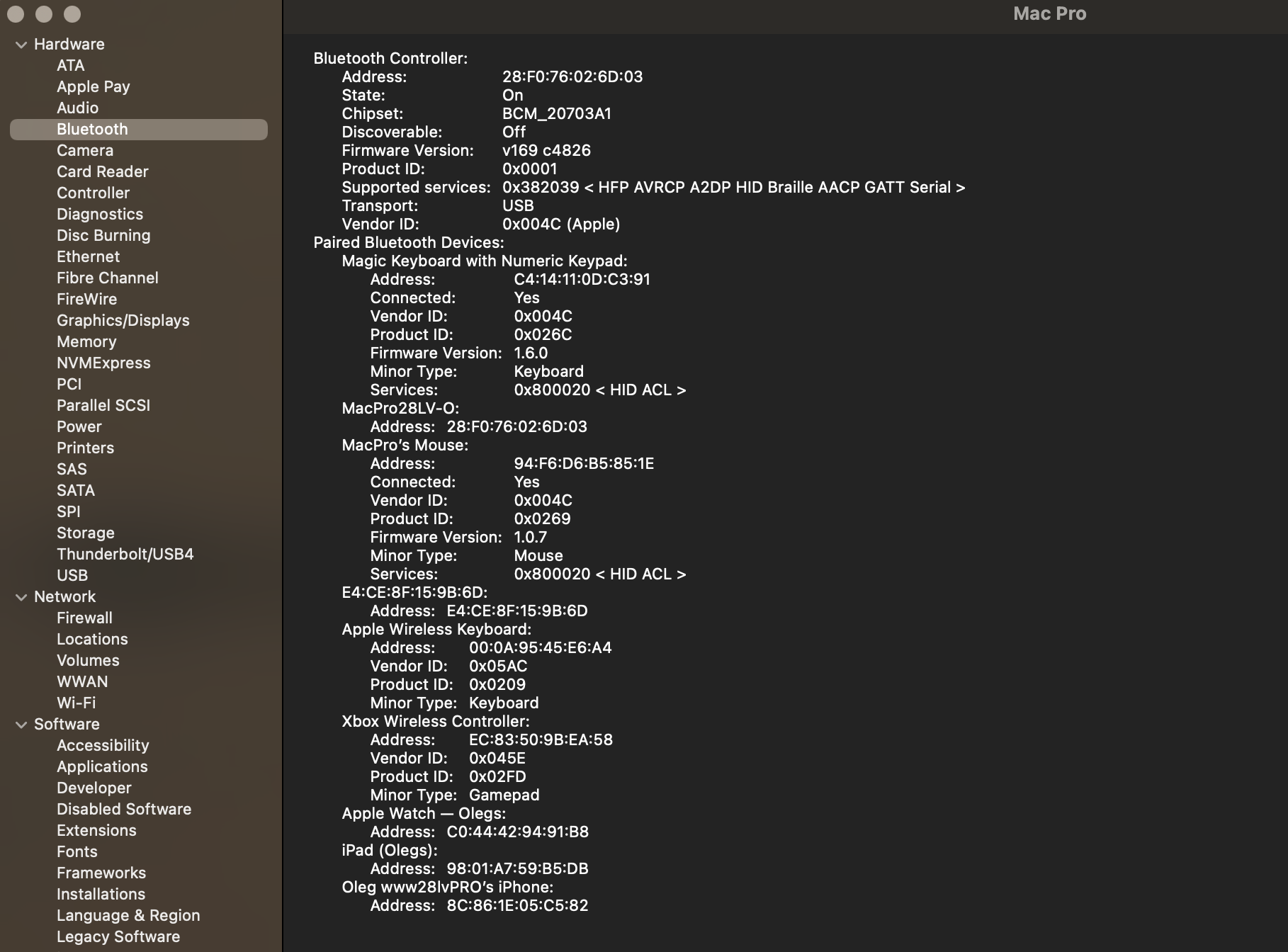Open Language & Region in the sidebar
This screenshot has height=952, width=1288.
point(128,915)
